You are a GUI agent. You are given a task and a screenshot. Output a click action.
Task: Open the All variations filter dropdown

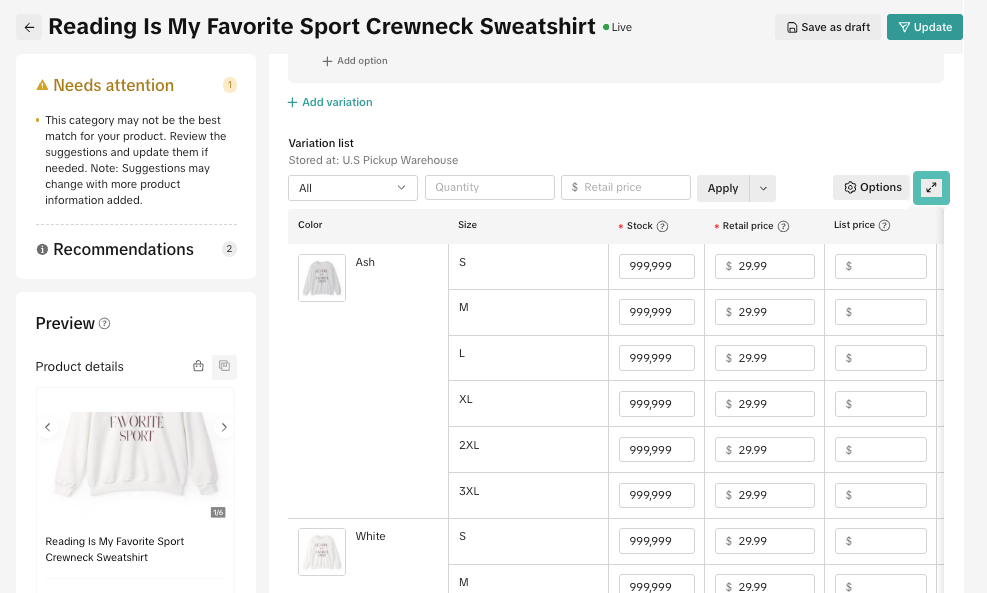(352, 188)
